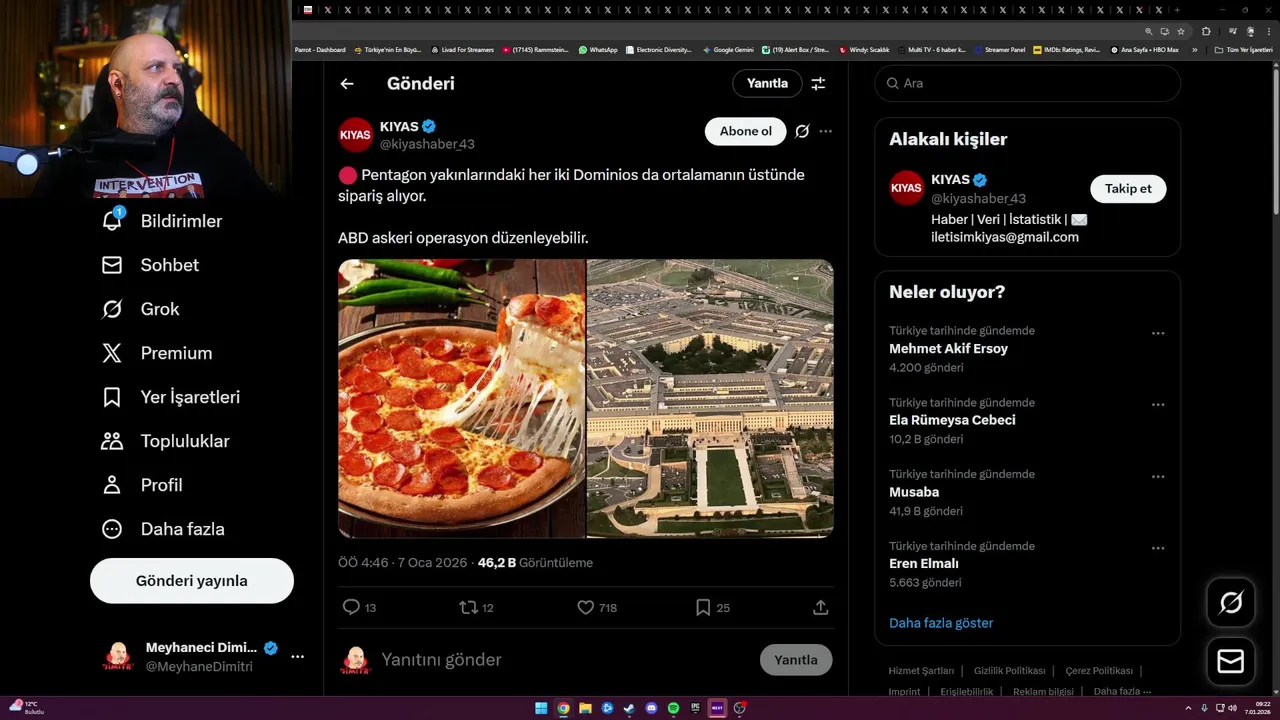1280x720 pixels.
Task: Open the pizza image in the post
Action: pos(461,399)
